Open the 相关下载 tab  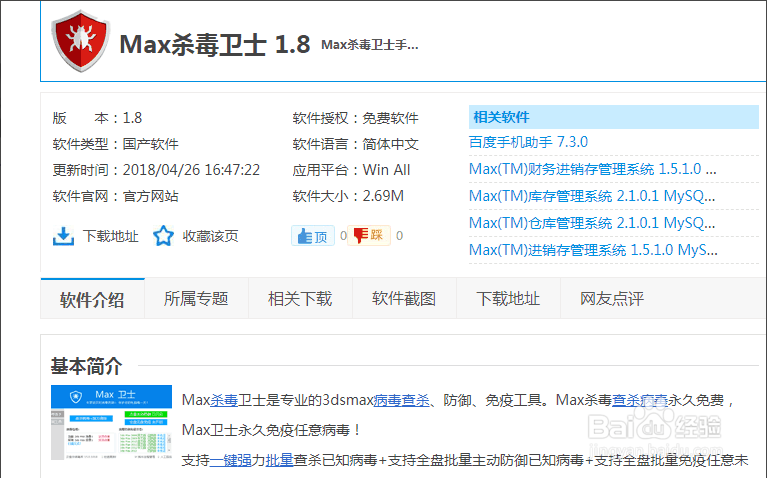point(300,299)
